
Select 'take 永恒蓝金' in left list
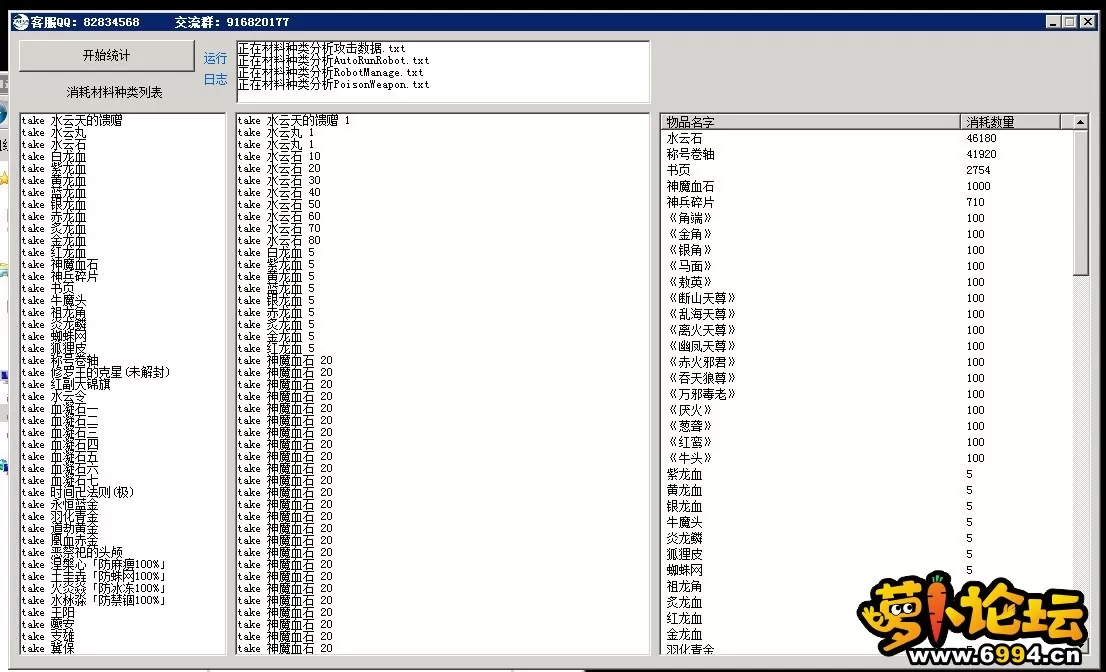[60, 504]
